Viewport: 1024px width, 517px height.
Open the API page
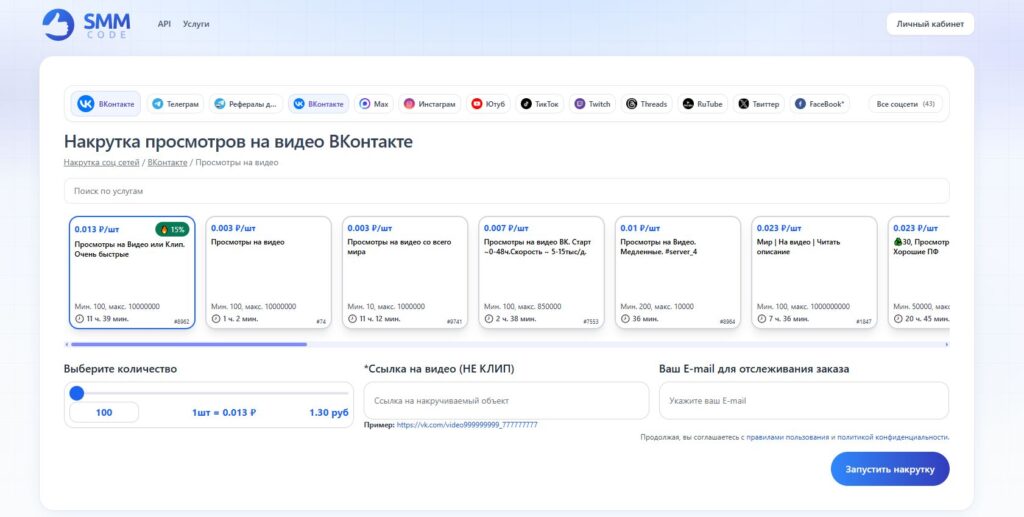click(x=164, y=24)
